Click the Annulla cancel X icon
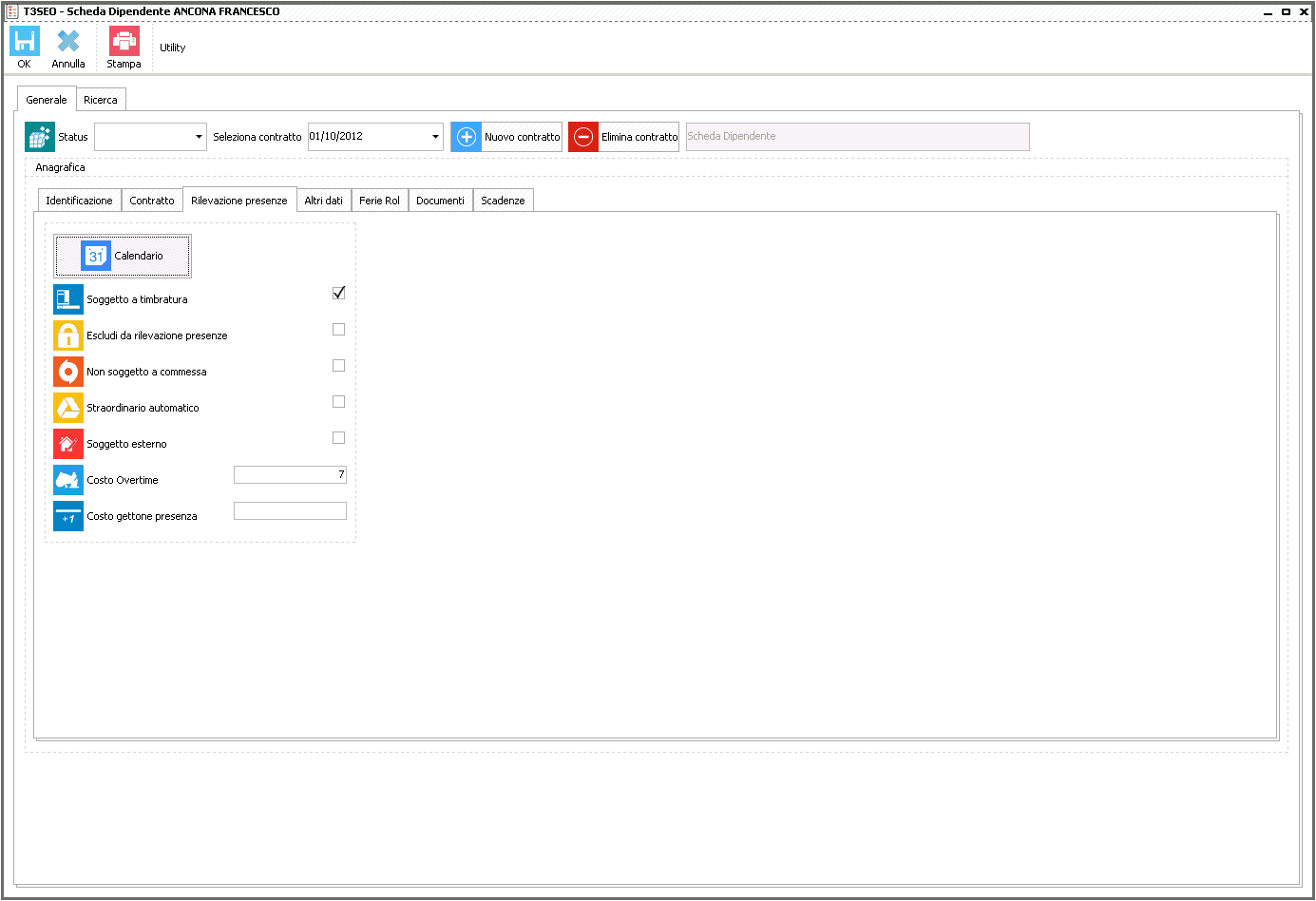The height and width of the screenshot is (901, 1316). [68, 41]
